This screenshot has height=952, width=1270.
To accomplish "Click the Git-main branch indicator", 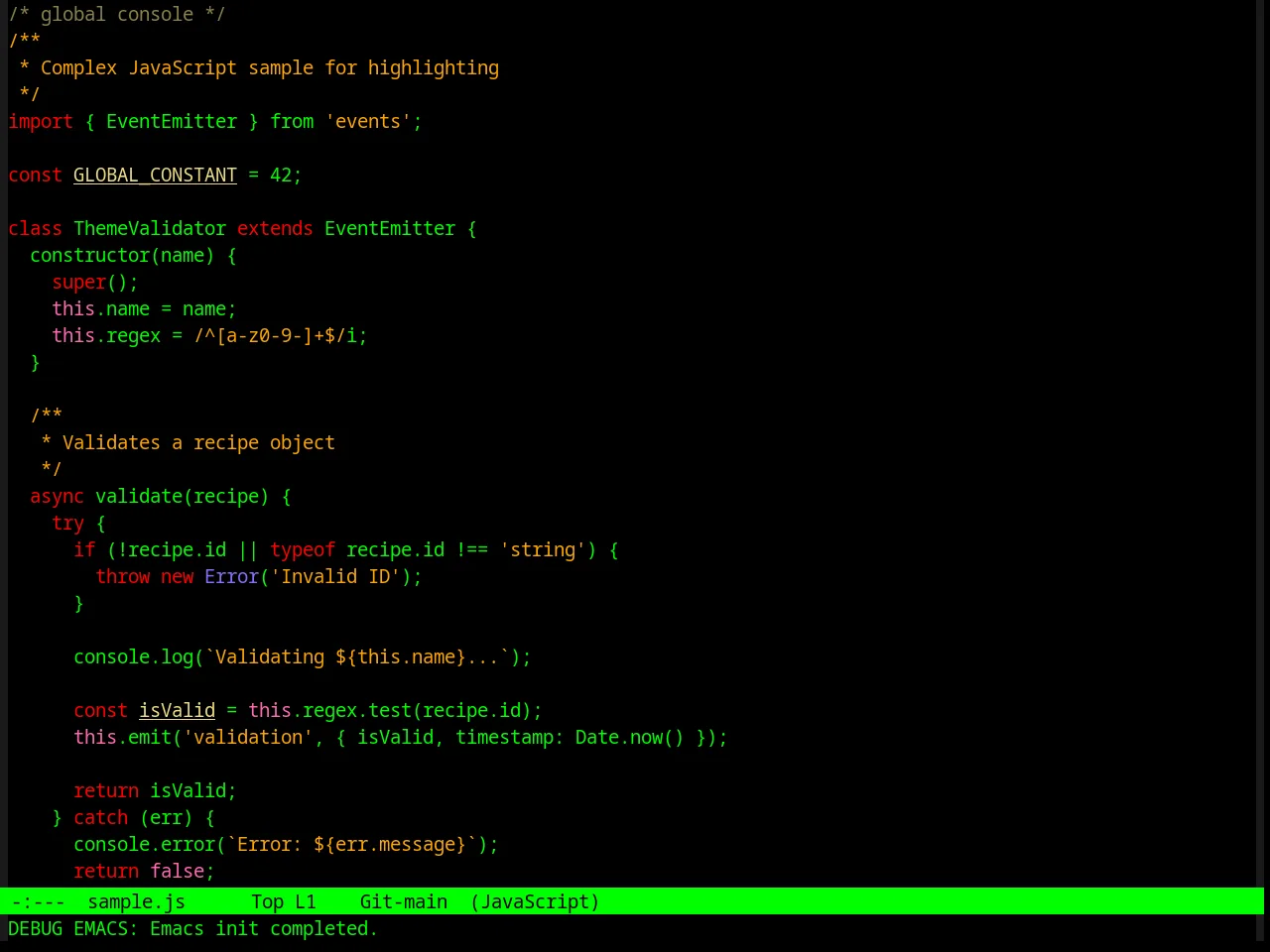I will [x=403, y=901].
